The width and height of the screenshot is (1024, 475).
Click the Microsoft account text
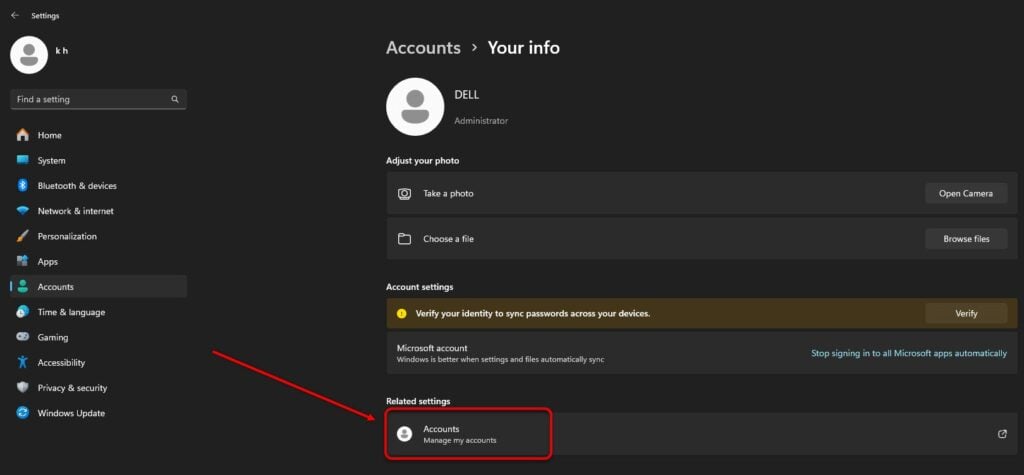click(432, 348)
